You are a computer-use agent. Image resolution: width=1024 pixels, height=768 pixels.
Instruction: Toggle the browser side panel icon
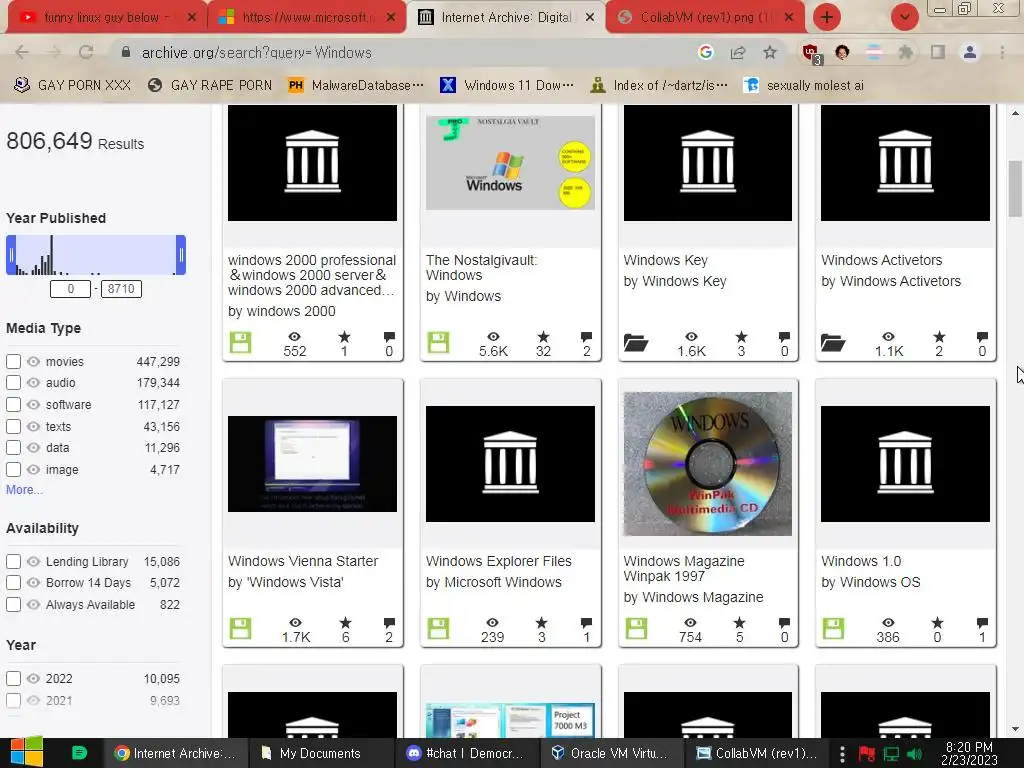click(x=938, y=52)
